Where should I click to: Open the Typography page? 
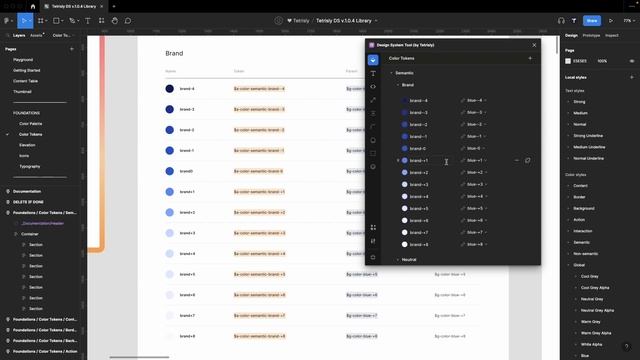coord(29,167)
